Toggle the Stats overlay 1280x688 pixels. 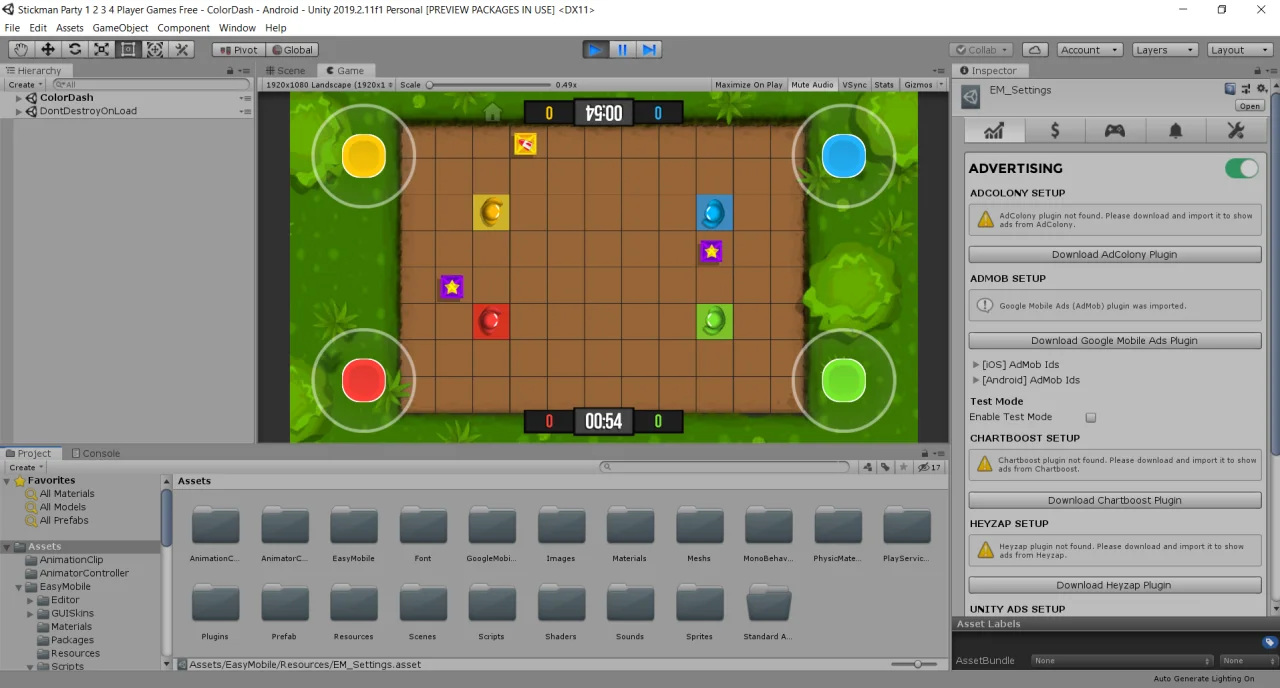coord(884,85)
